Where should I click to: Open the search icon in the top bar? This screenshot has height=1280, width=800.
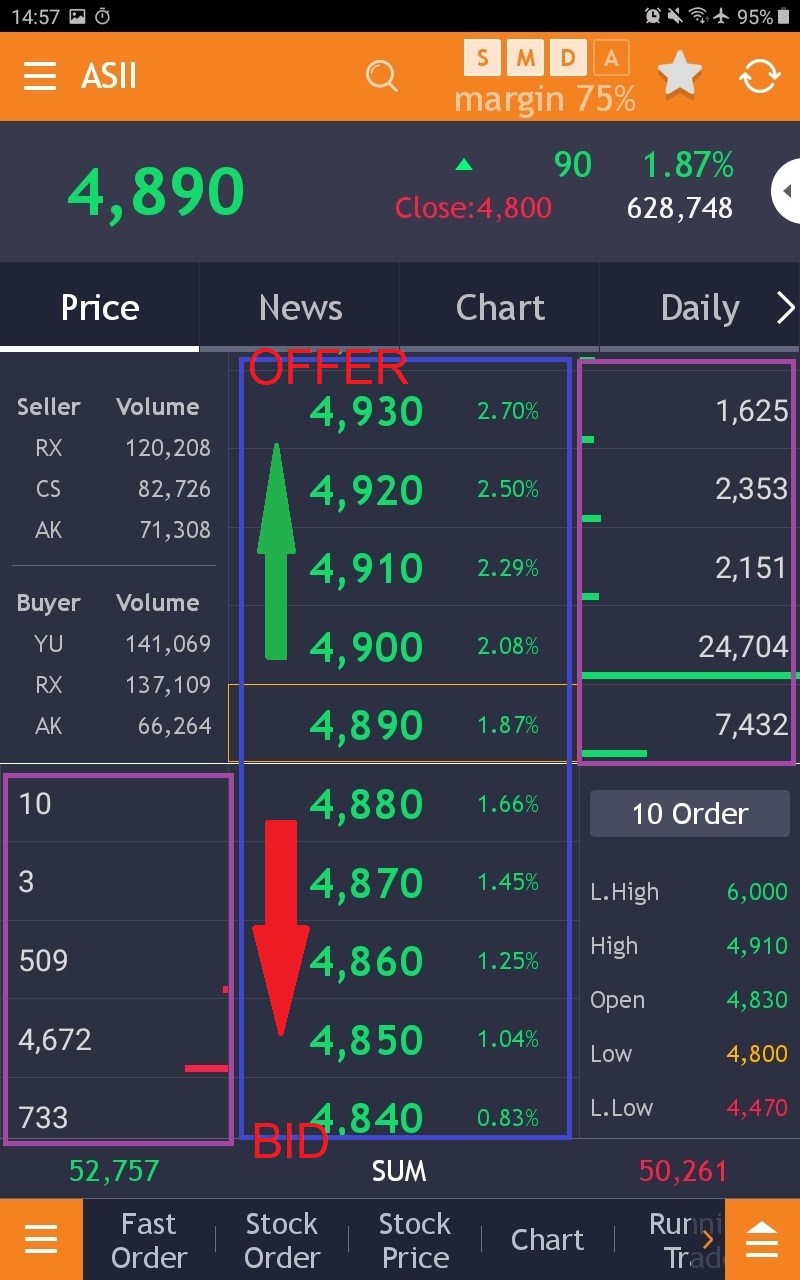click(382, 77)
